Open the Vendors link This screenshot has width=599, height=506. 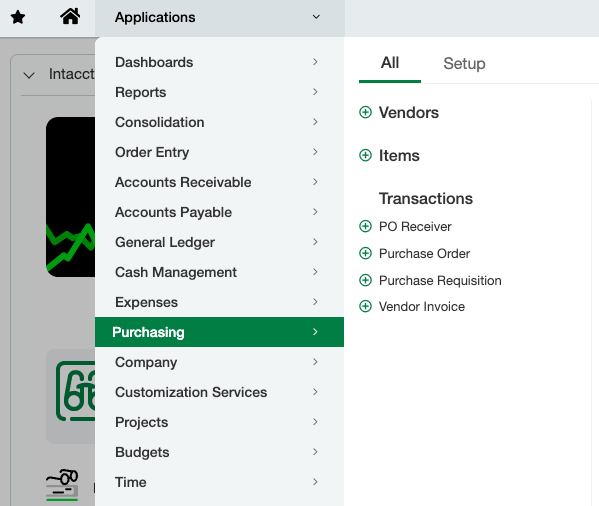tap(409, 113)
